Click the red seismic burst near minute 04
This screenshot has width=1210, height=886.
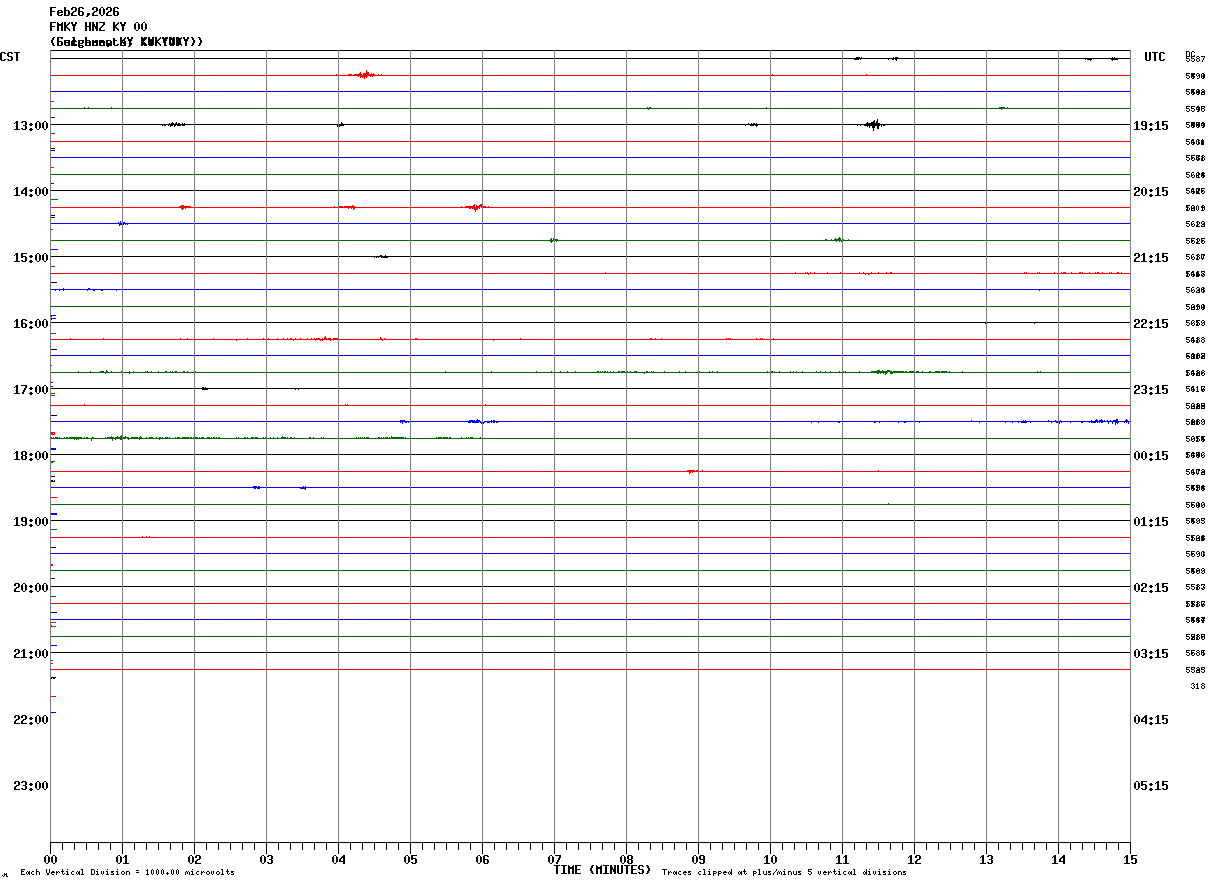pos(364,74)
